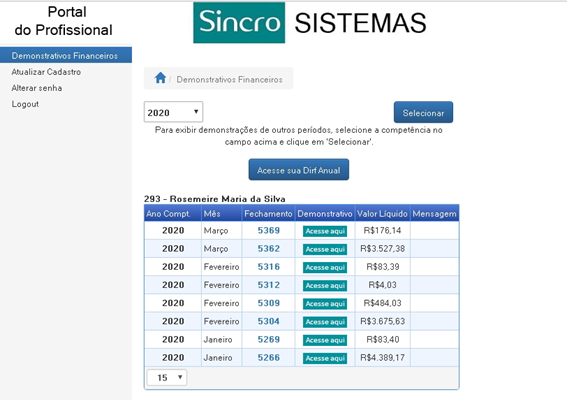The height and width of the screenshot is (400, 567).
Task: Open fechamento 5362 link
Action: pyautogui.click(x=269, y=249)
